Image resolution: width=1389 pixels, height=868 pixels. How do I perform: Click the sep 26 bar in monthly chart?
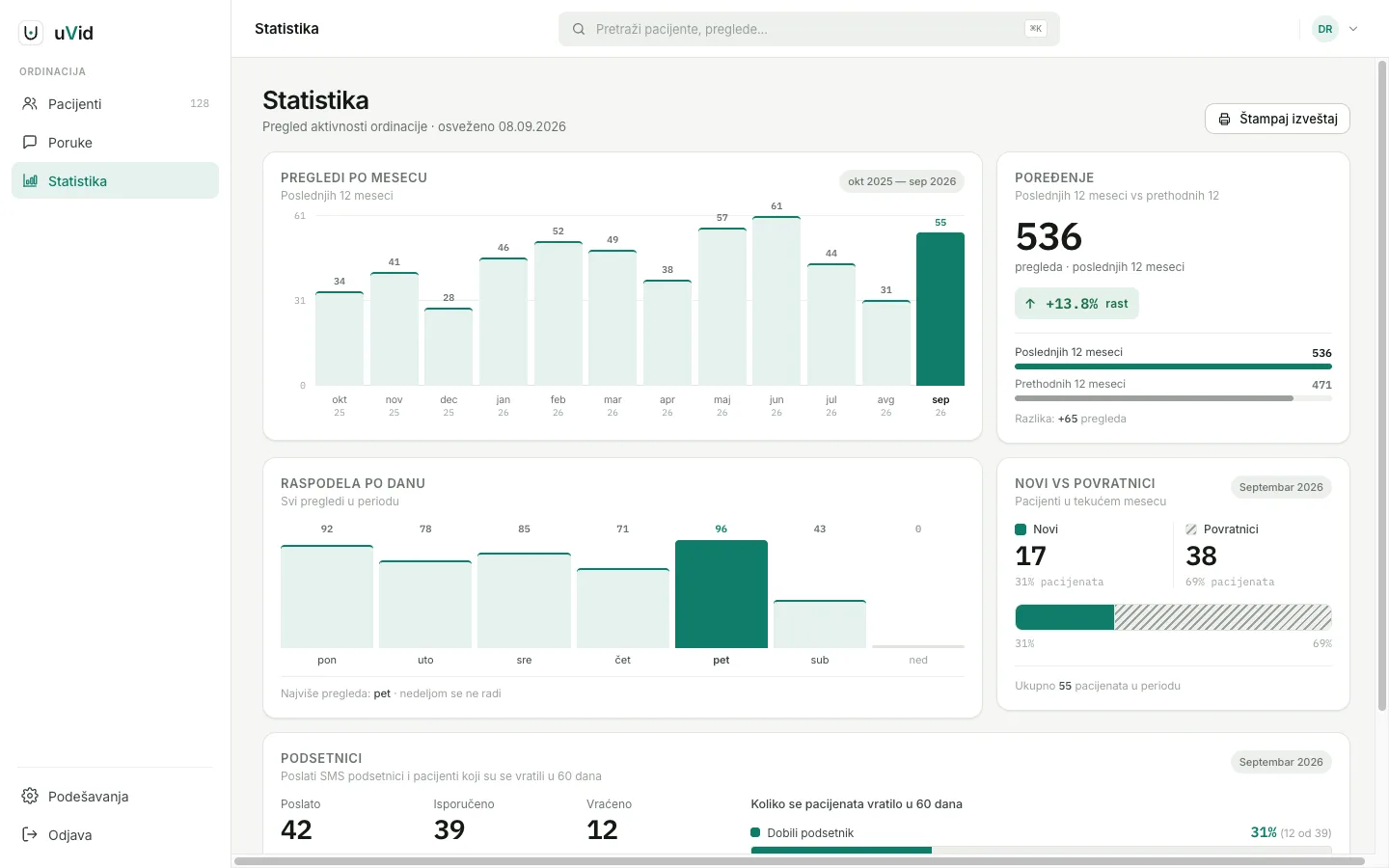940,309
